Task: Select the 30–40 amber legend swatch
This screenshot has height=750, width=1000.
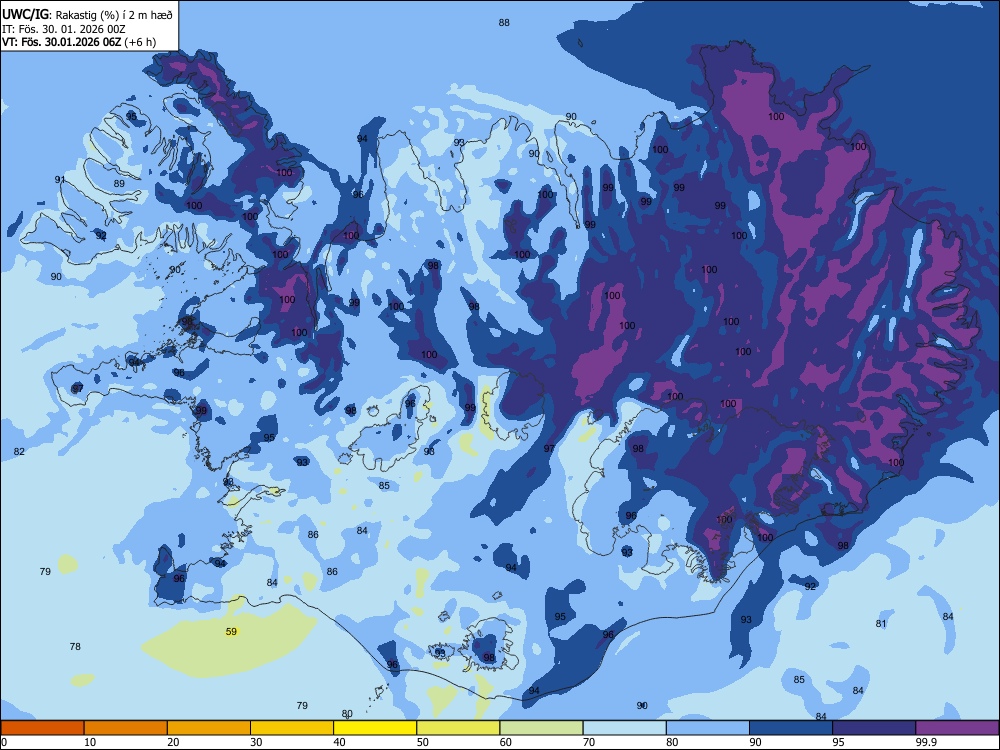Action: pyautogui.click(x=292, y=728)
